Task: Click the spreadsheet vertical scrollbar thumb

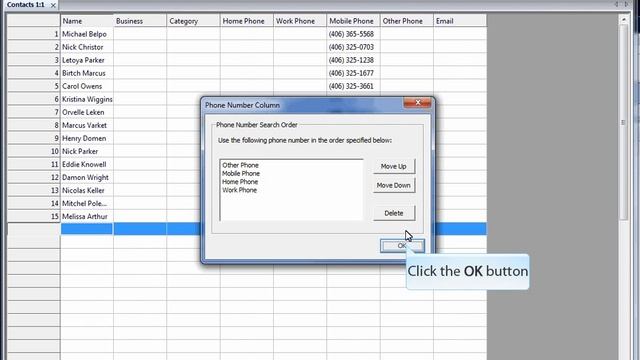Action: click(x=623, y=122)
